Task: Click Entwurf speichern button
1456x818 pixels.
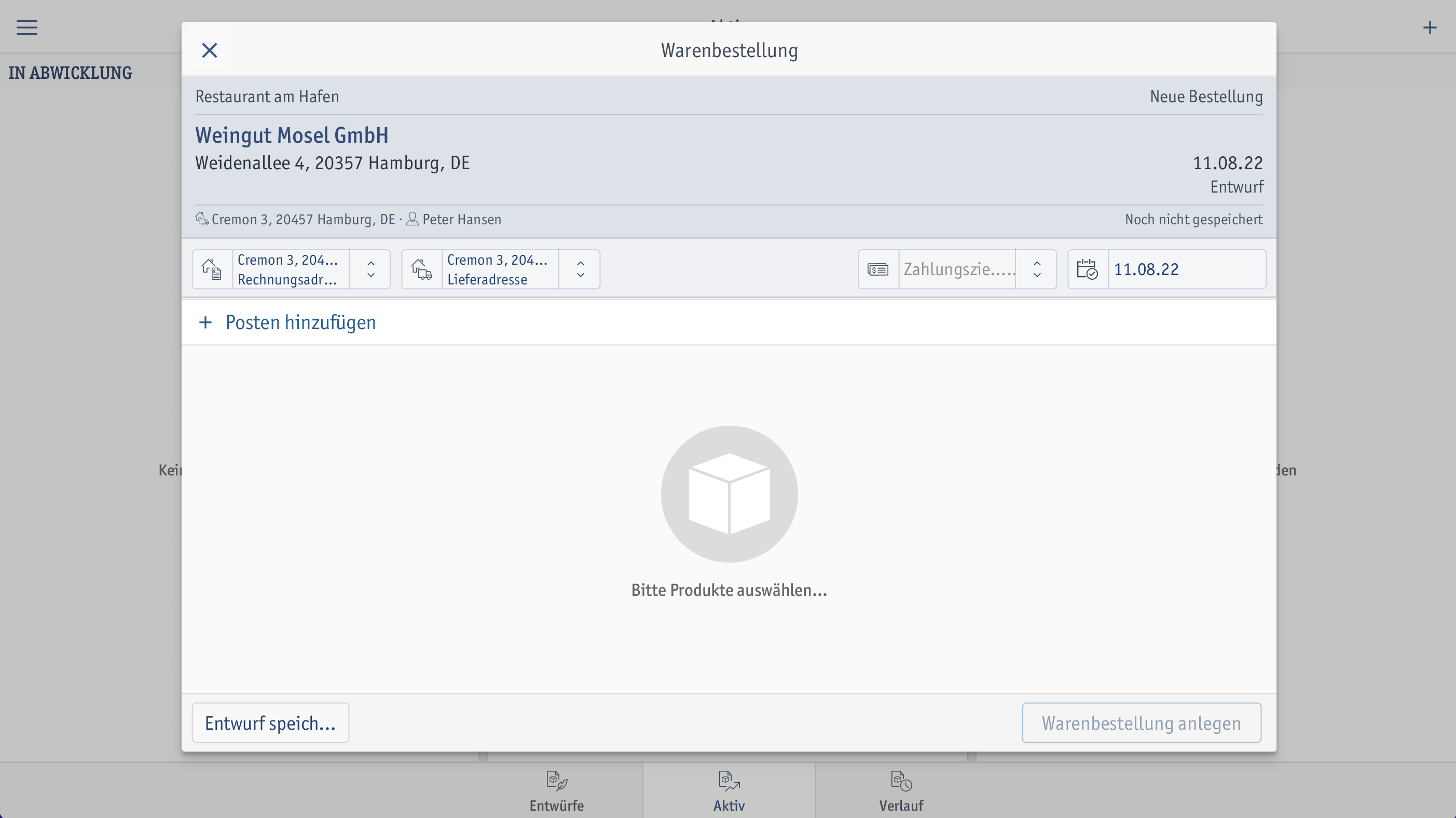Action: tap(270, 722)
